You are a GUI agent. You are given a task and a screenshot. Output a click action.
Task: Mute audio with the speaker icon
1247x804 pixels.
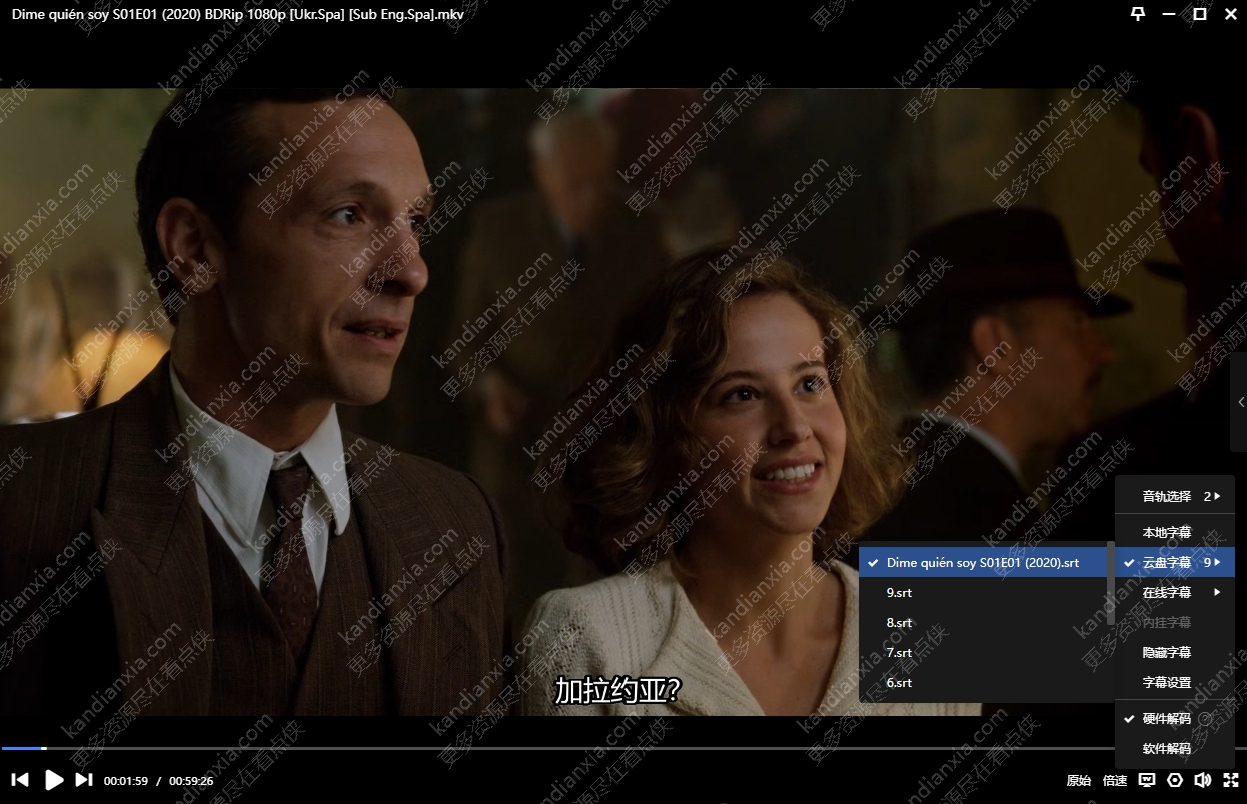pyautogui.click(x=1203, y=780)
